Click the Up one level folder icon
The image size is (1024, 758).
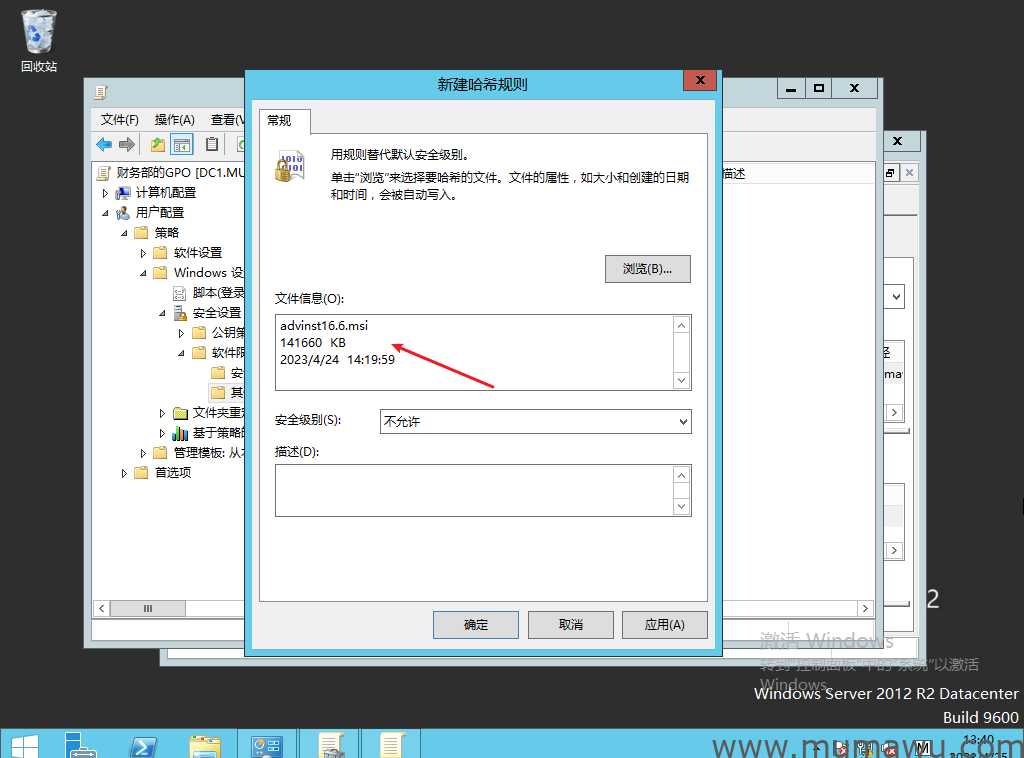click(157, 144)
